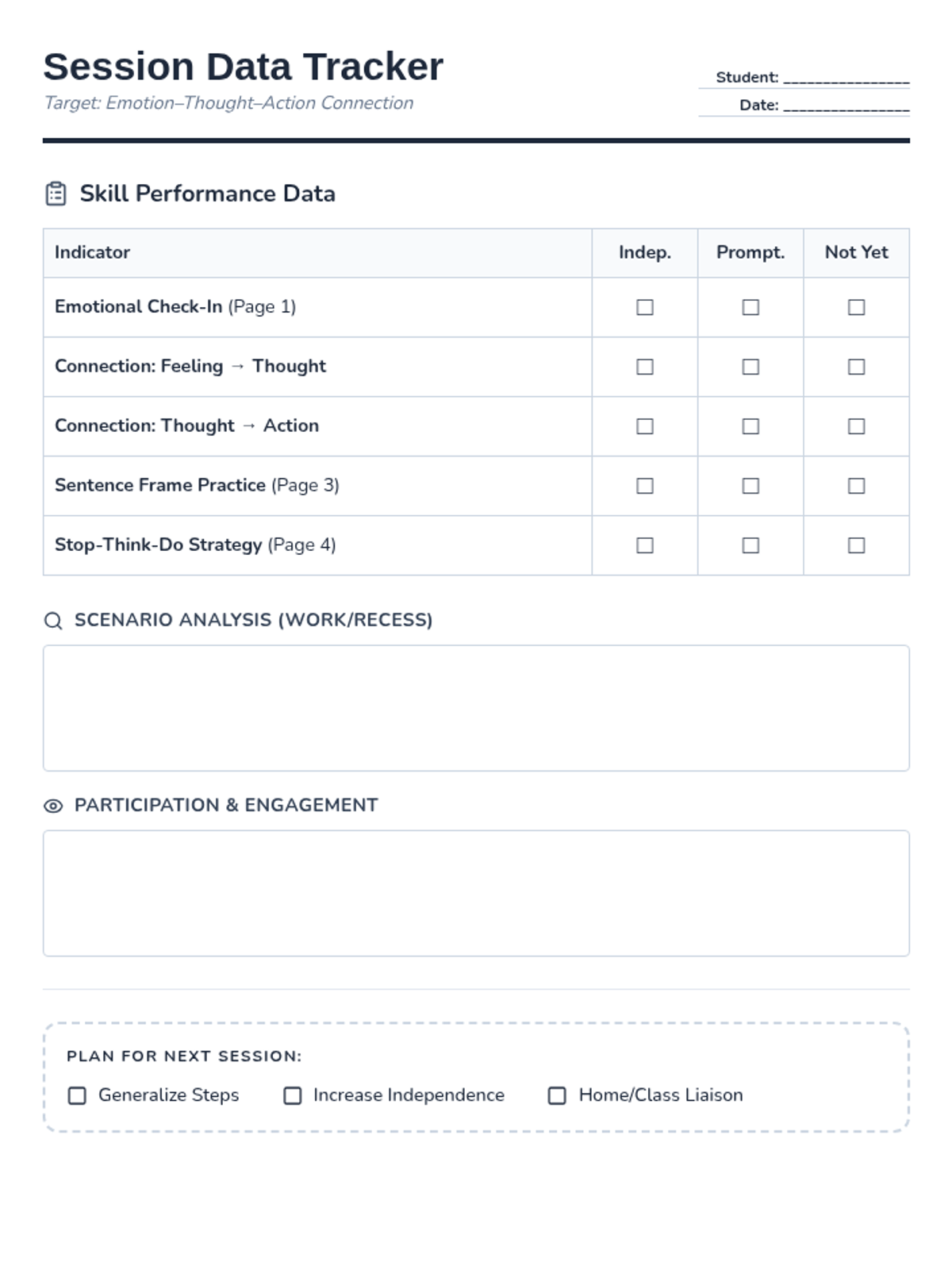
Task: Click the magnifier icon beside Scenario Analysis
Action: point(53,621)
